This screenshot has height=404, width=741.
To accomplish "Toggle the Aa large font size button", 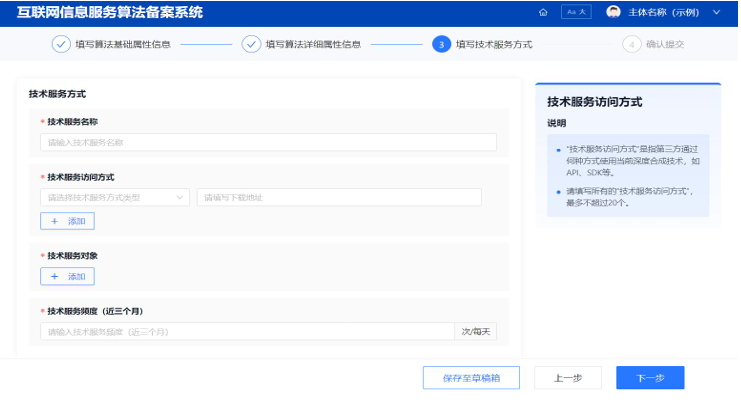I will click(x=576, y=12).
